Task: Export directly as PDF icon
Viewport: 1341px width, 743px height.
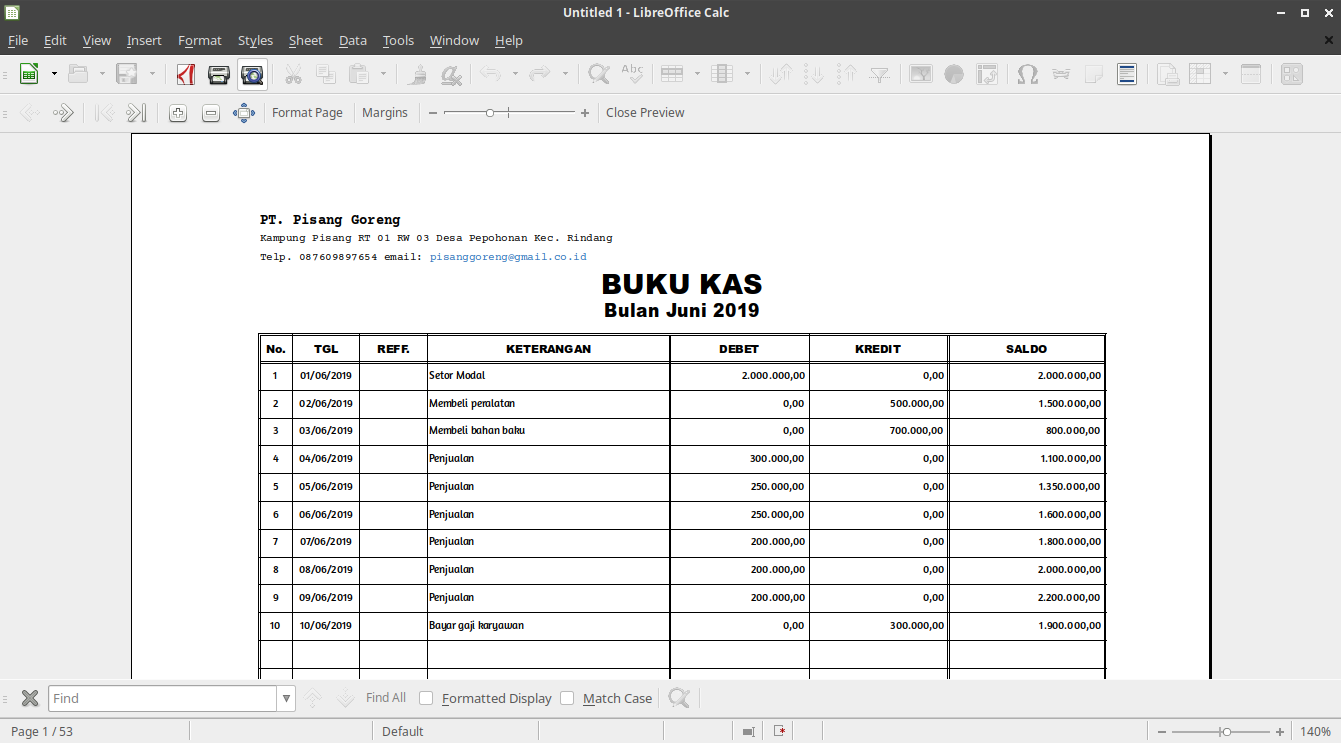Action: coord(185,74)
